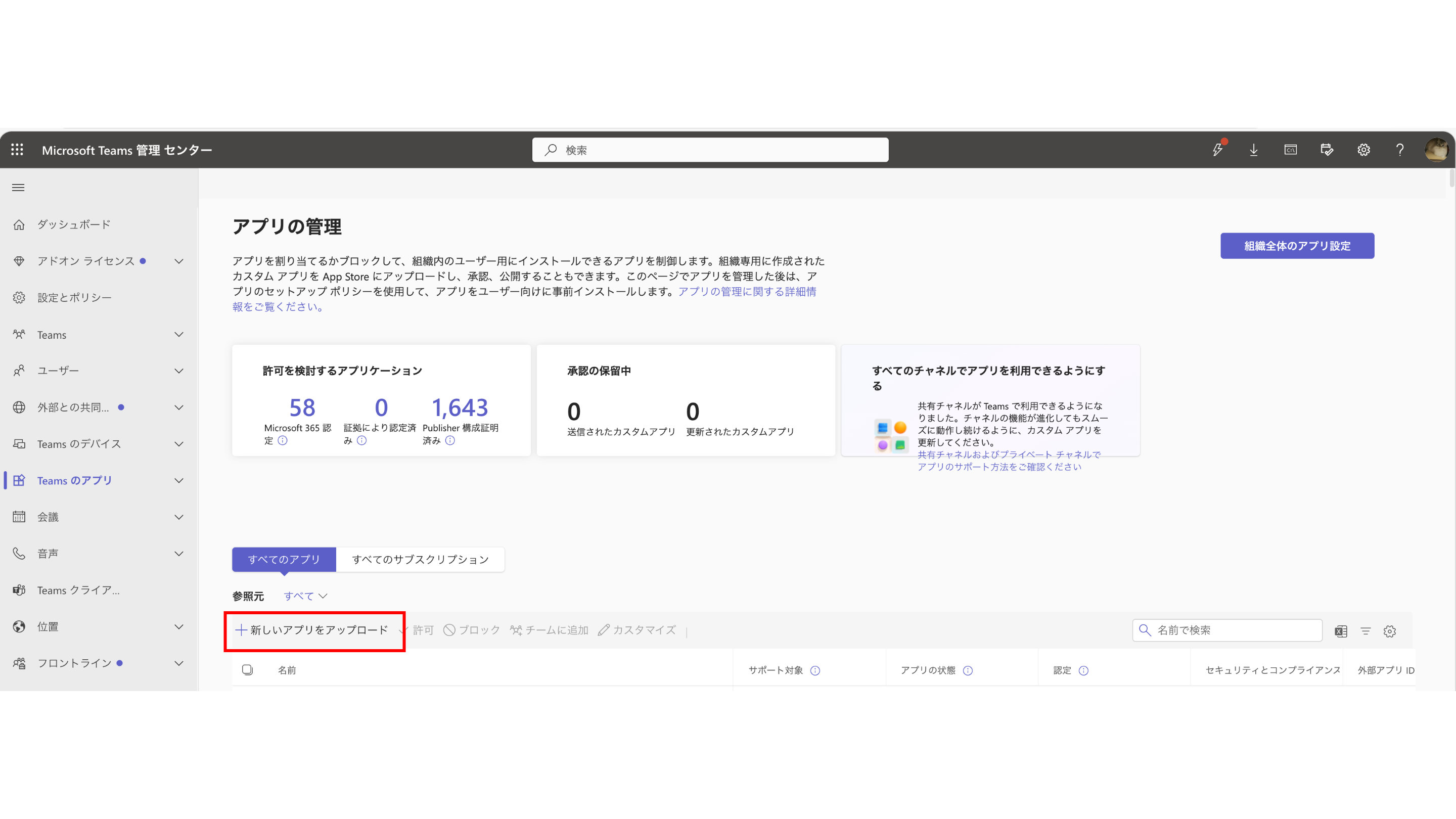Go to ダッシュボード home icon
Image resolution: width=1456 pixels, height=819 pixels.
coord(19,224)
